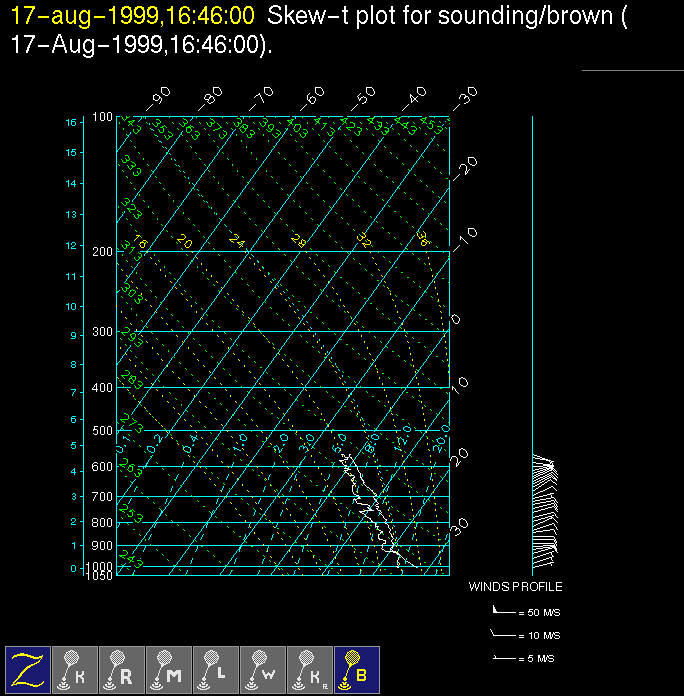Screen dimensions: 684x696
Task: Click the WINDS PROFILE label
Action: (x=515, y=587)
